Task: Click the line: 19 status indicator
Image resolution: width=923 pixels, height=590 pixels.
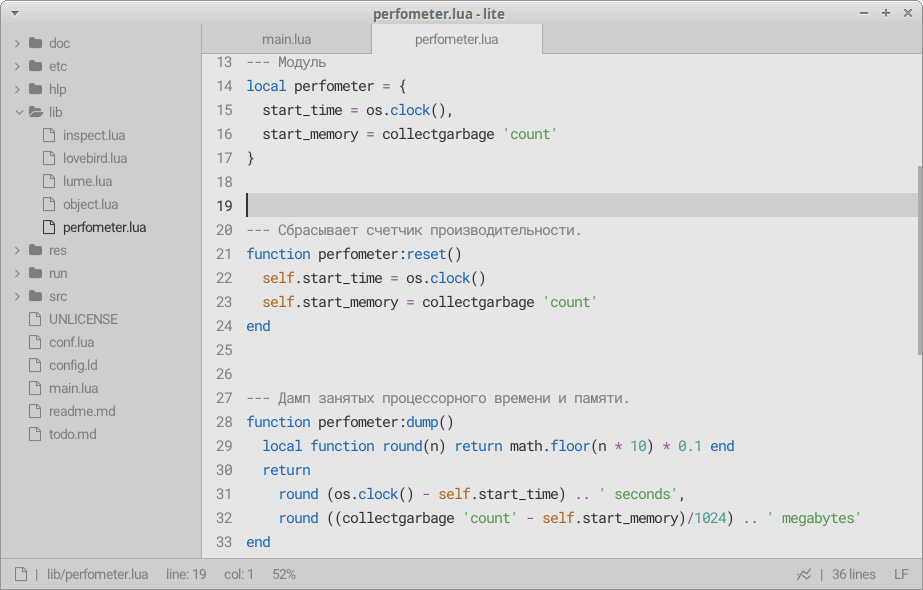Action: 185,574
